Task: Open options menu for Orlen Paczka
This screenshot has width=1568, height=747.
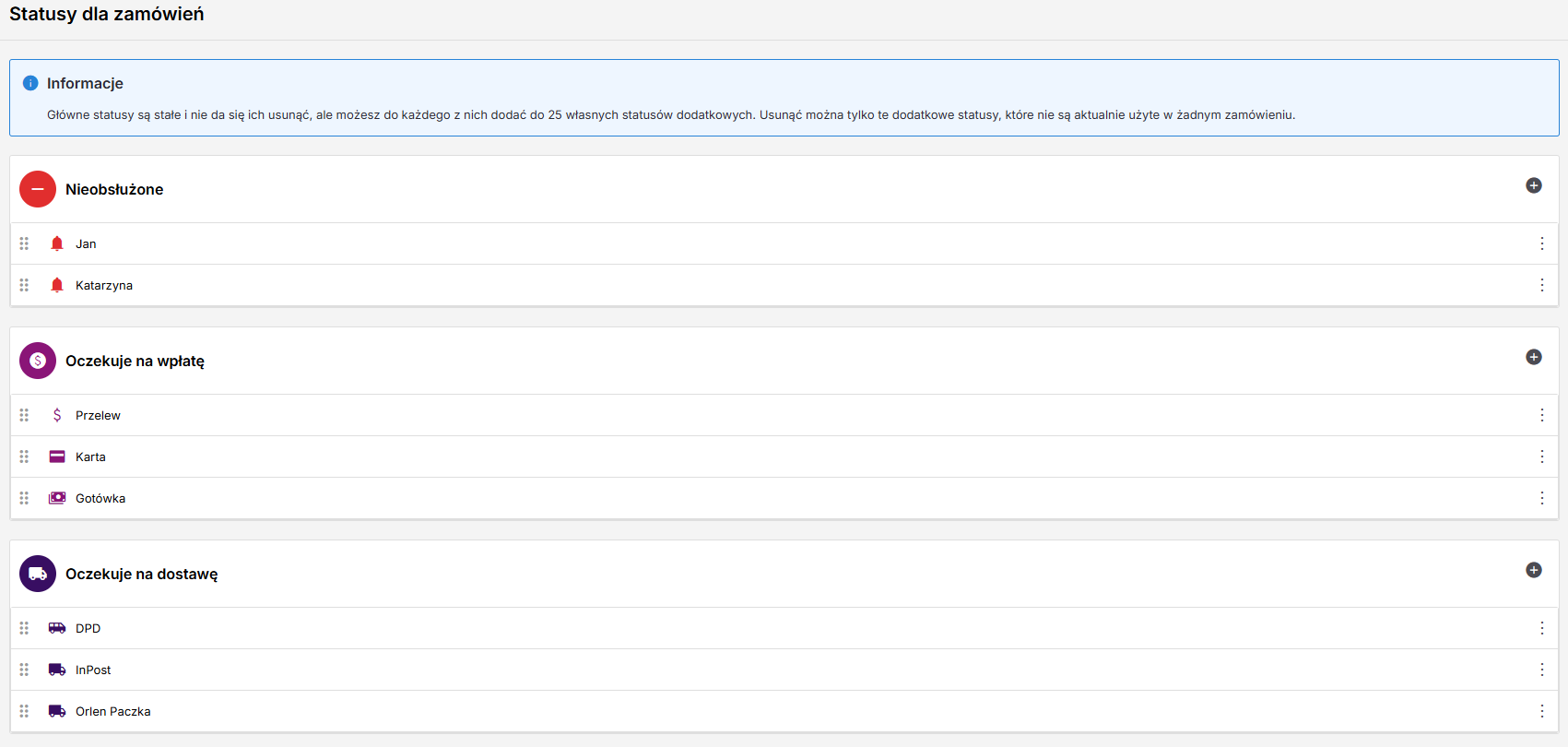Action: tap(1541, 711)
